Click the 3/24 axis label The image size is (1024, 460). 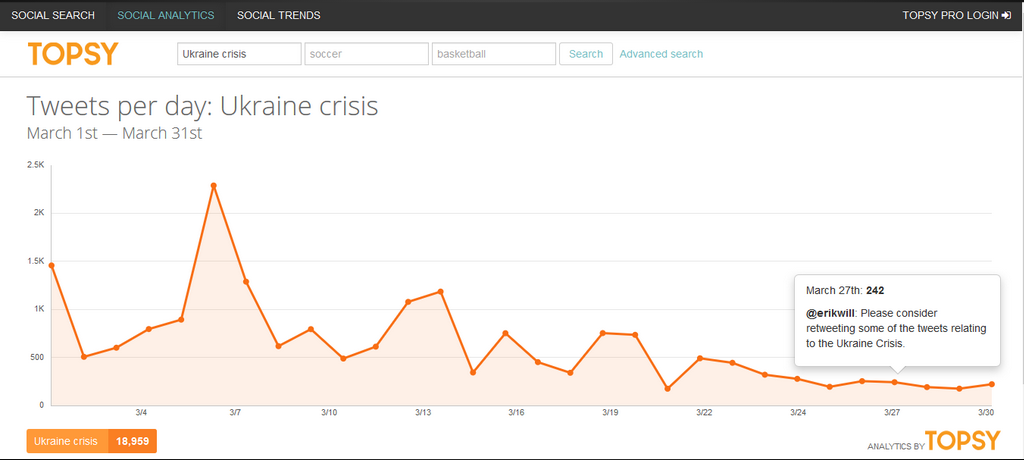(797, 412)
